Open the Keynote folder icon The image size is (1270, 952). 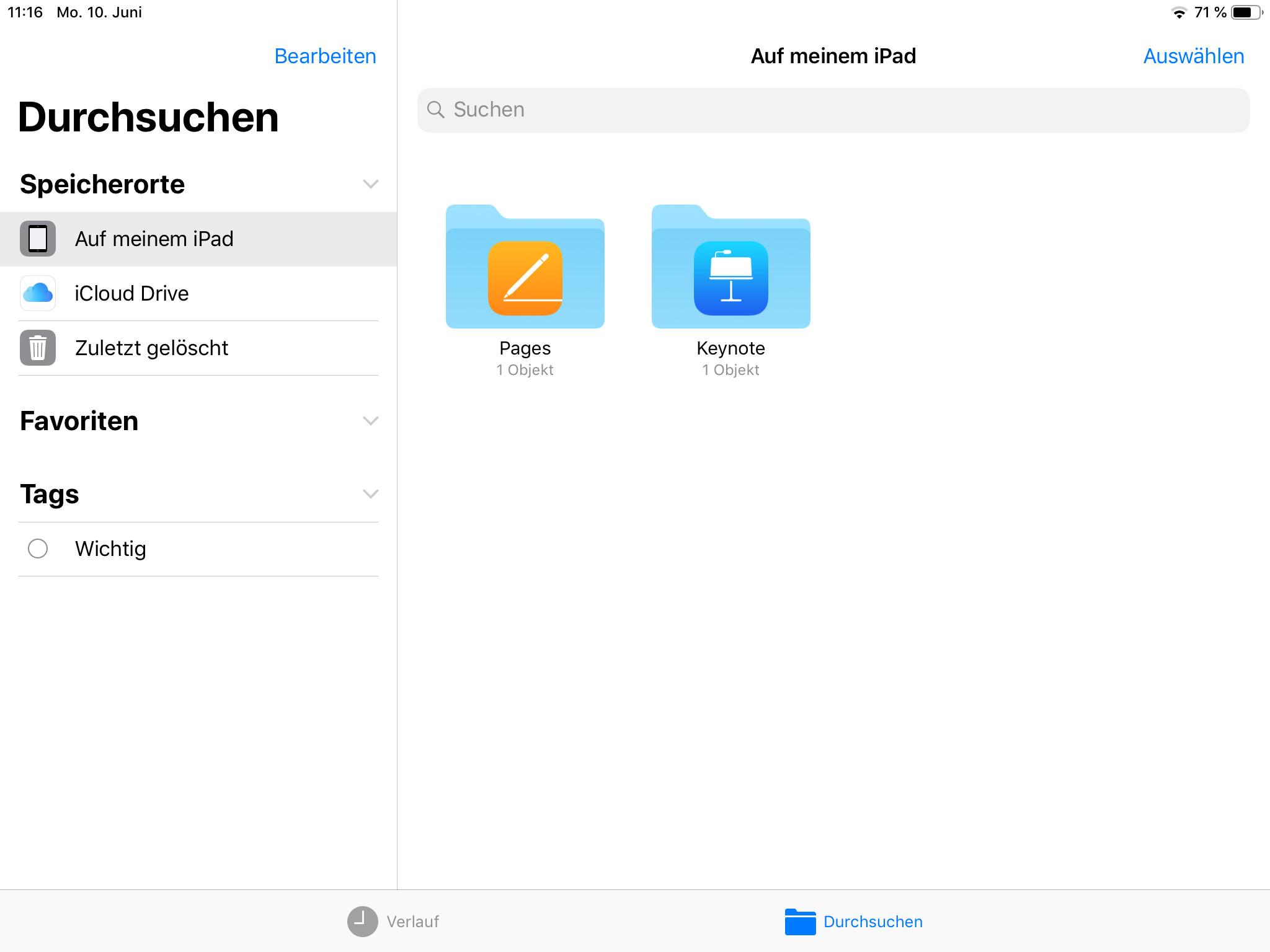coord(730,268)
